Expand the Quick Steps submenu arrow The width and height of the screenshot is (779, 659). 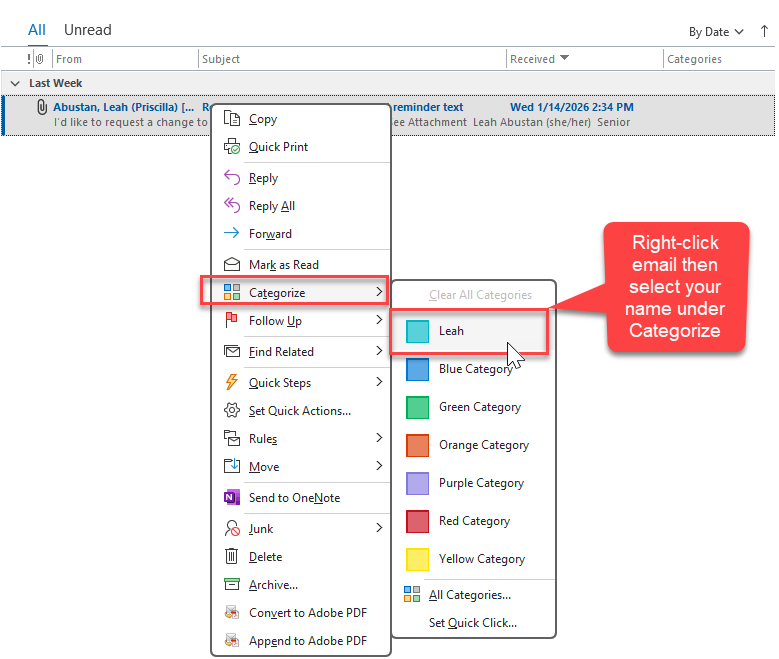point(379,382)
